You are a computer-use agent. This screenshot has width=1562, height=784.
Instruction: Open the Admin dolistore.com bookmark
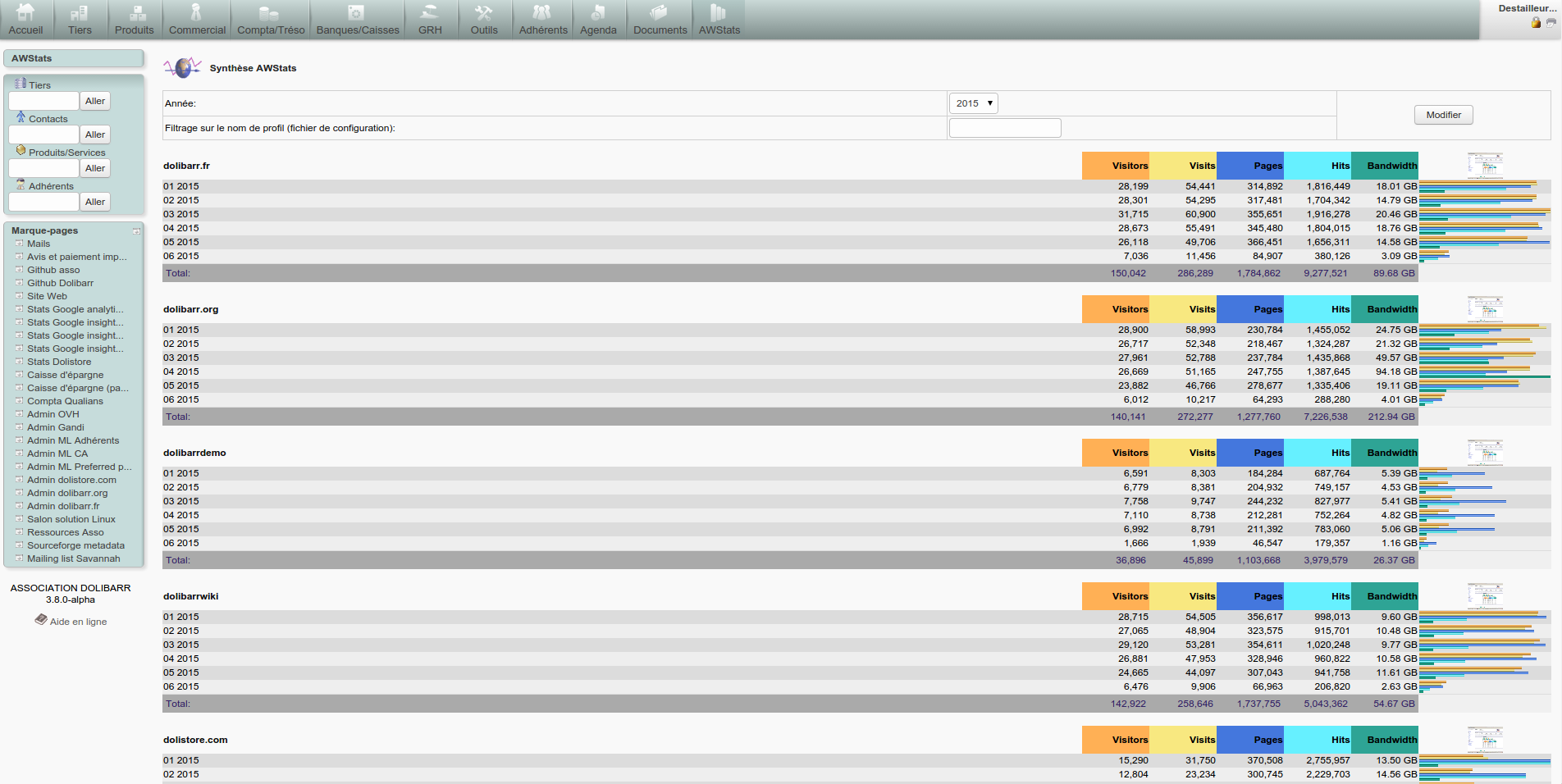pos(72,480)
